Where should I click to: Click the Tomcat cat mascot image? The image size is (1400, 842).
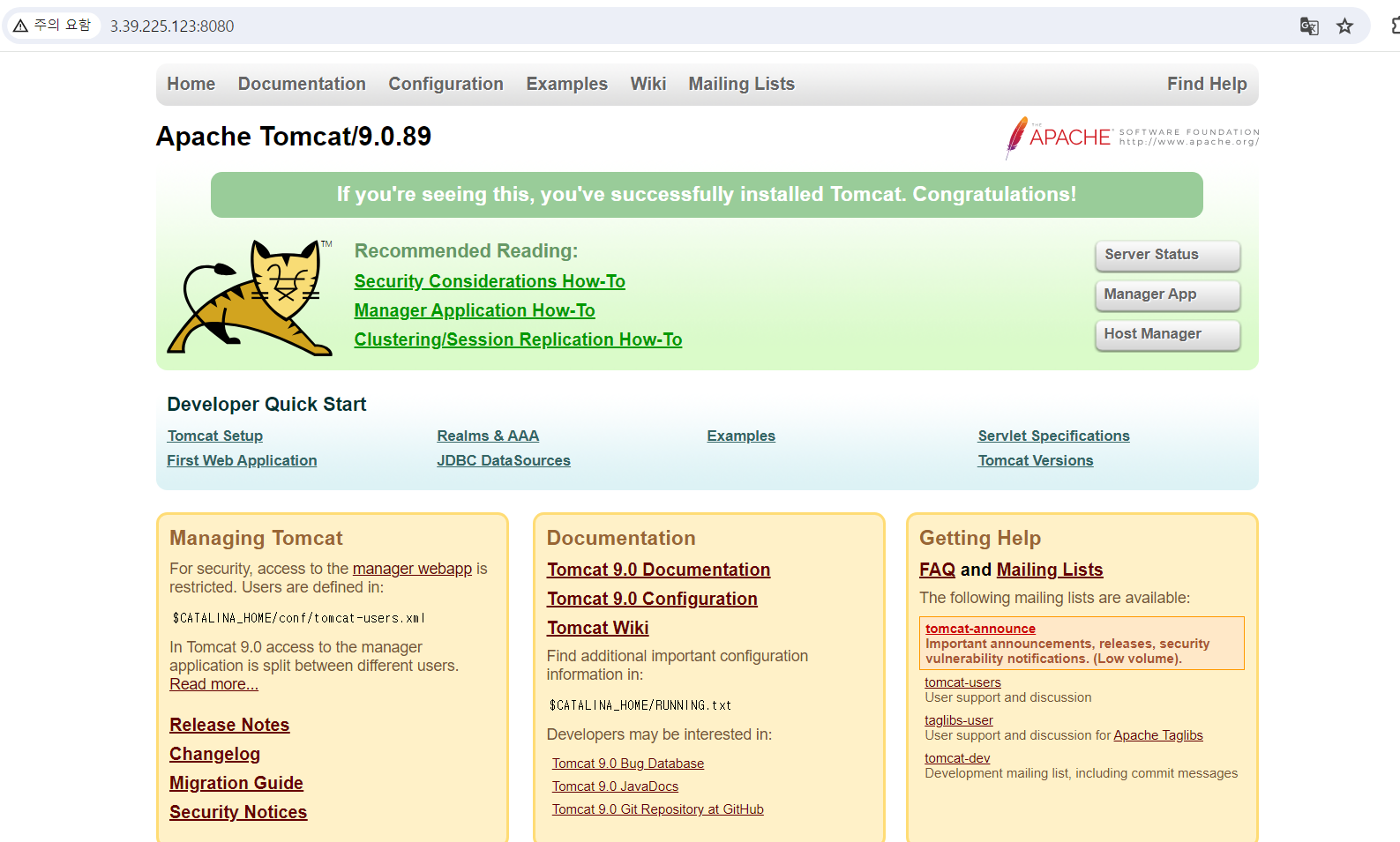pos(250,298)
